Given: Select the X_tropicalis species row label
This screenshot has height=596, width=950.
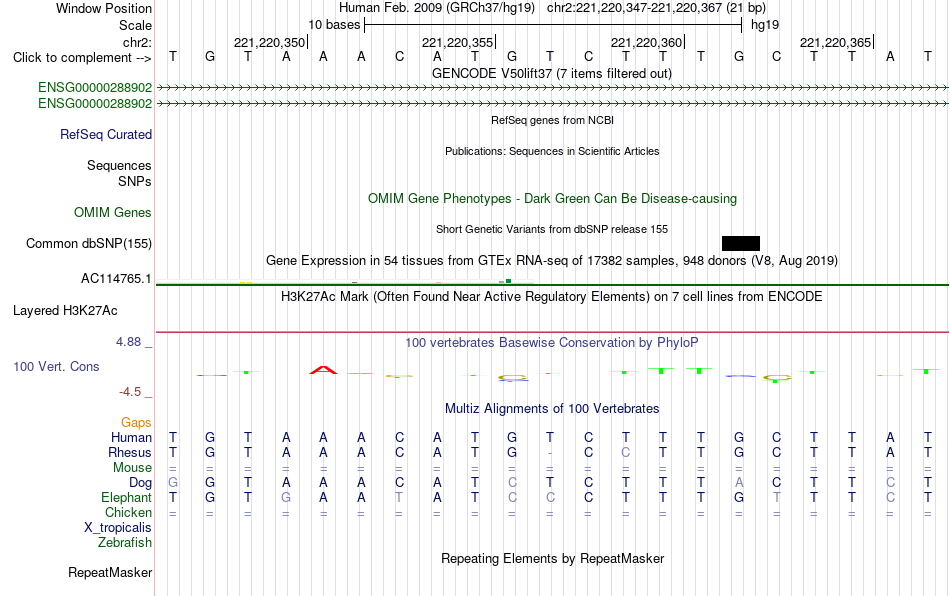Looking at the screenshot, I should click(x=118, y=528).
